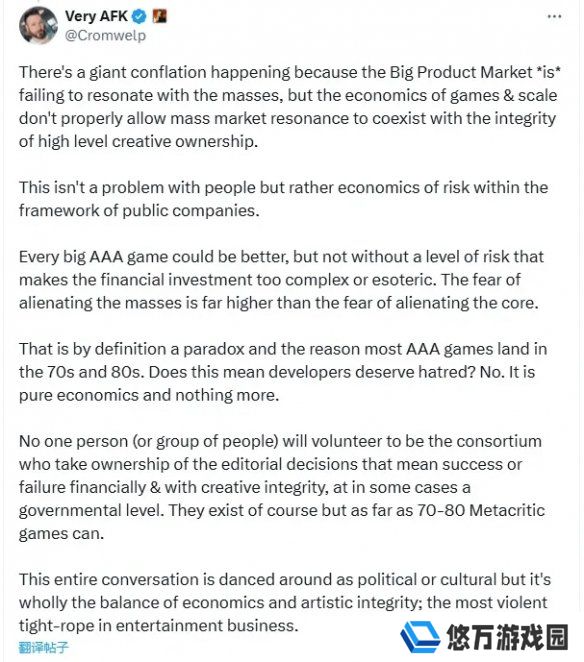Click the phrase "framework of public companies"

click(x=139, y=210)
